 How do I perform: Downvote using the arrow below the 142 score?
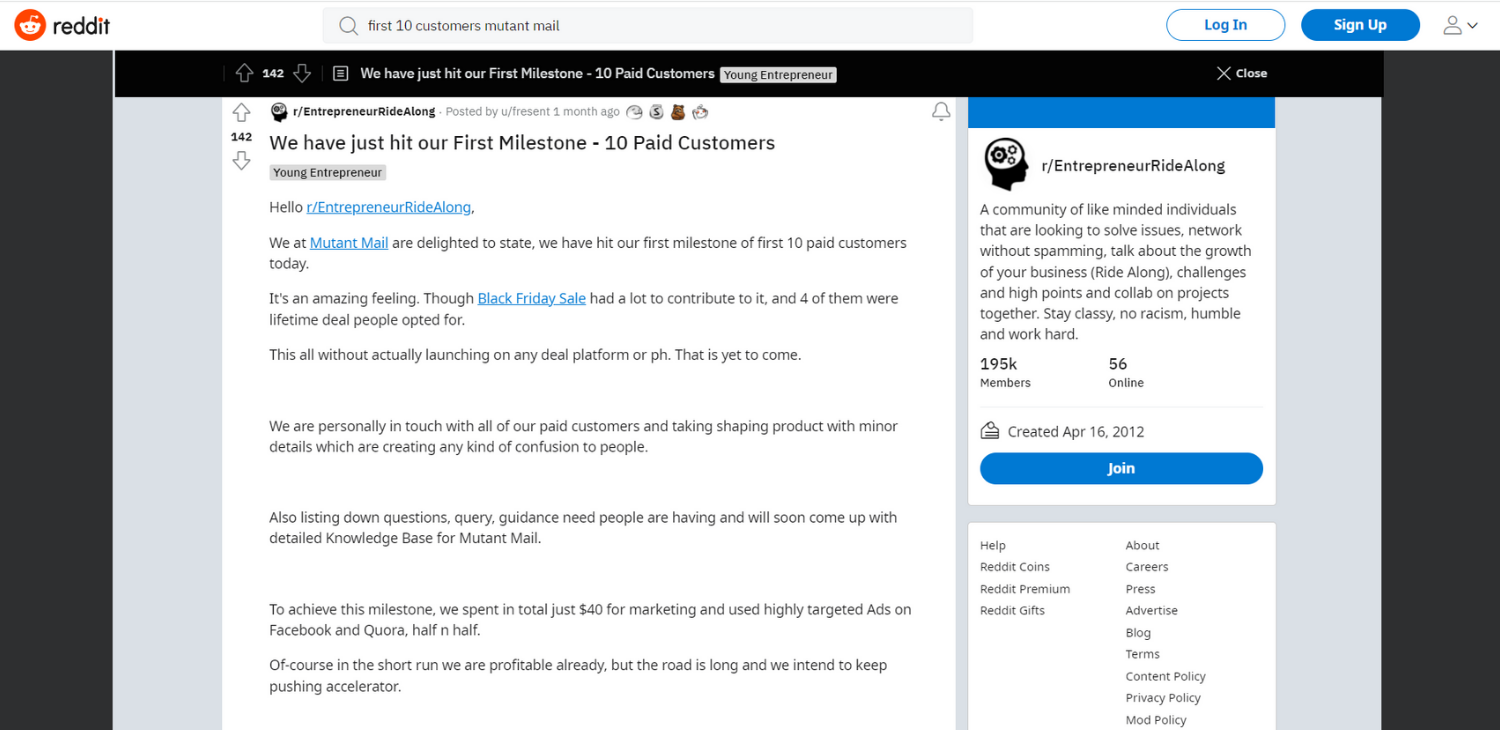(241, 161)
